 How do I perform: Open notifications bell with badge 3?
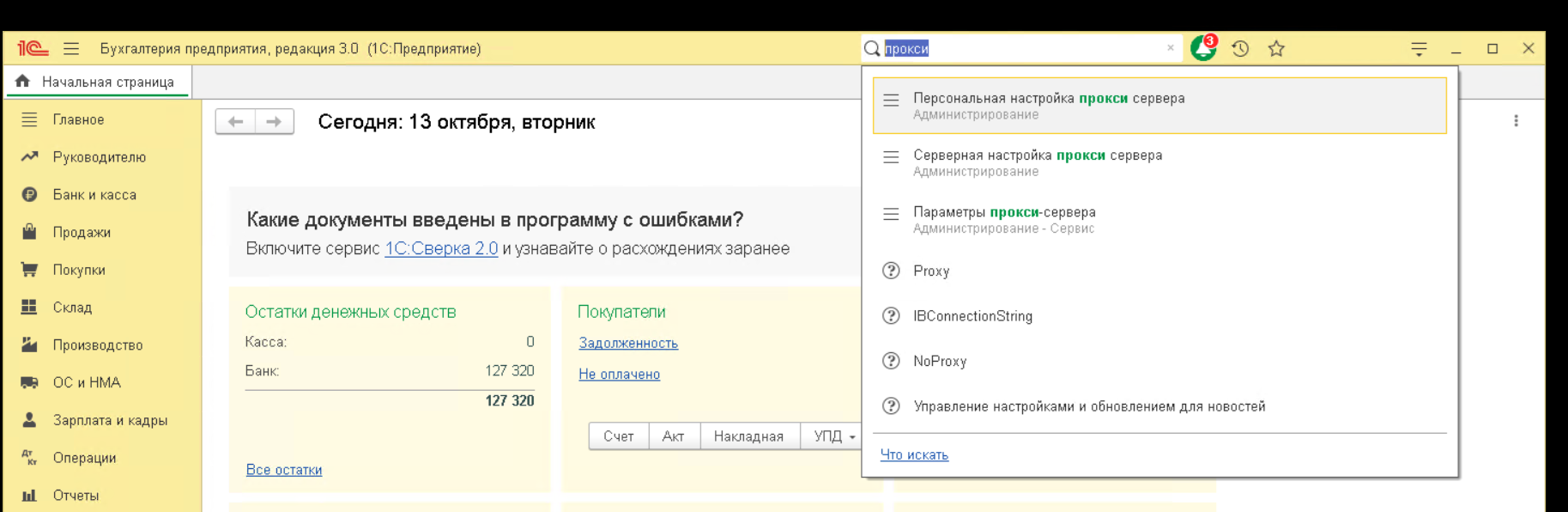(1203, 48)
